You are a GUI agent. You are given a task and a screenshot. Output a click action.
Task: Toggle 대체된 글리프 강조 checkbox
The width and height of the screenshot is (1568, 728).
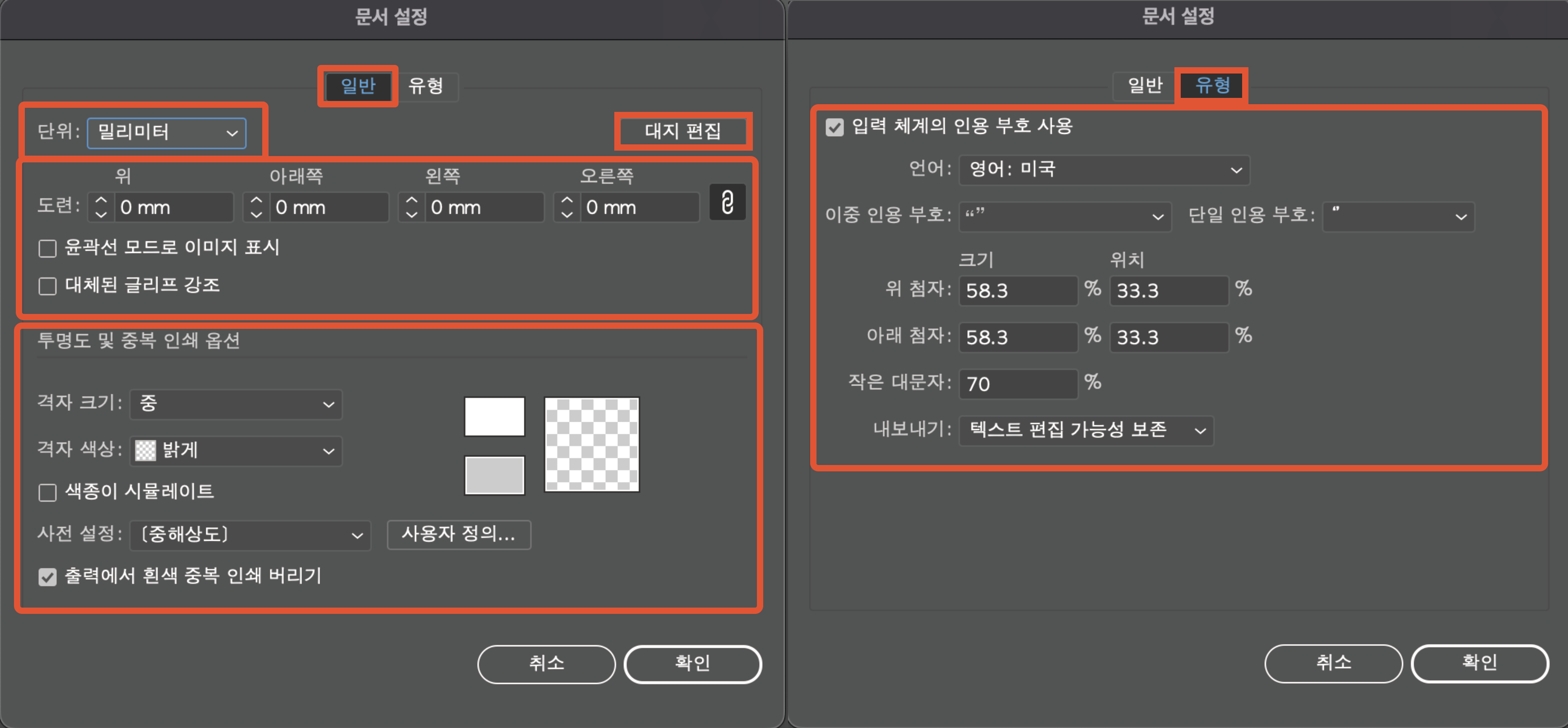47,286
